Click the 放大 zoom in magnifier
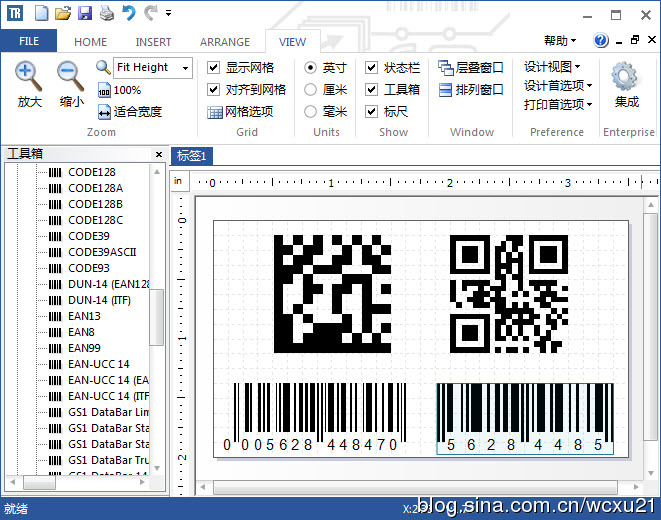Screen dimensions: 661x520 [x=29, y=76]
